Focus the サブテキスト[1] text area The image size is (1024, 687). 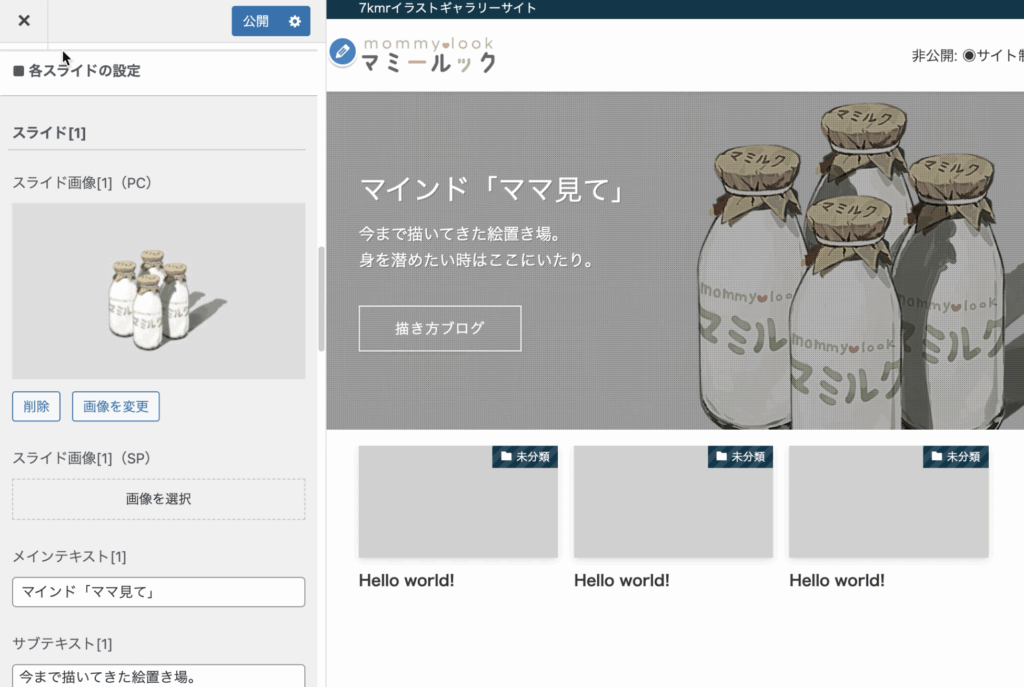pos(158,676)
